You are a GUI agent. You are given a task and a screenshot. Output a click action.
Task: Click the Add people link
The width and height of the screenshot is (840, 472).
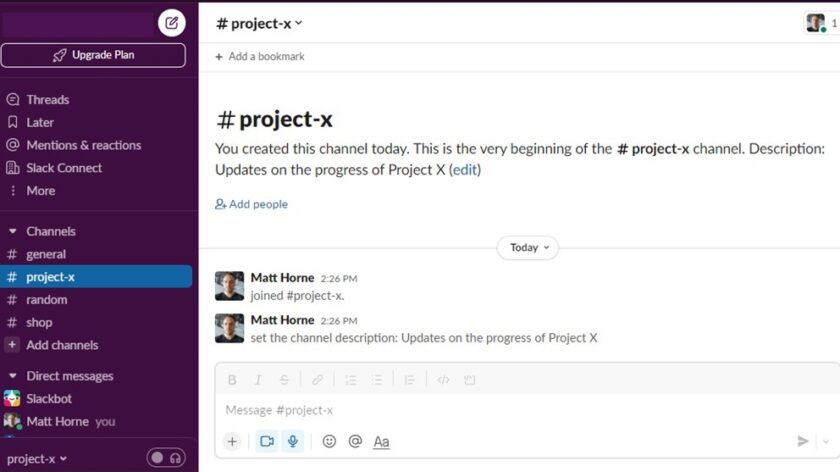tap(251, 204)
